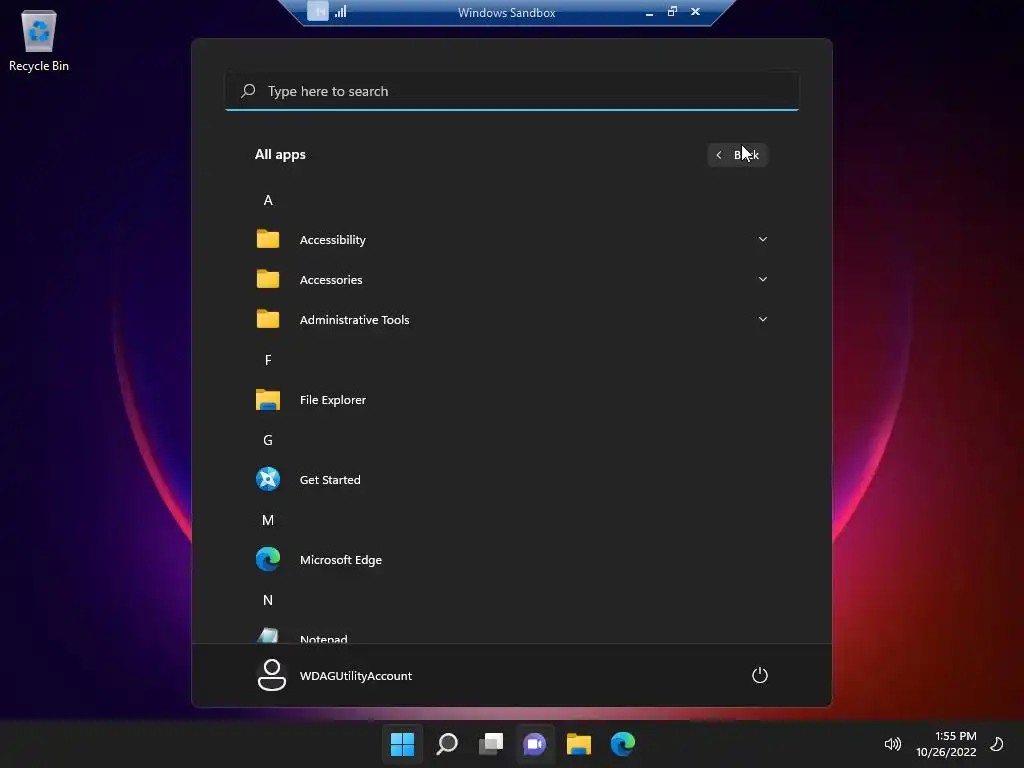
Task: Click the Sandbox connection signal bars icon
Action: (341, 12)
